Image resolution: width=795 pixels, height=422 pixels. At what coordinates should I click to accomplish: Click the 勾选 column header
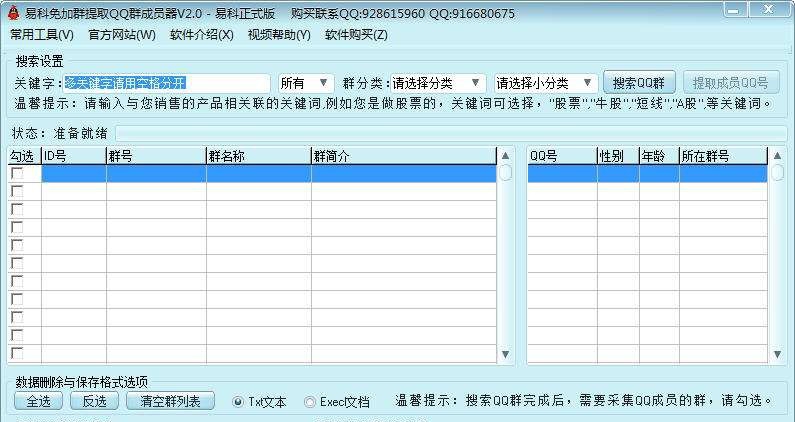(24, 156)
